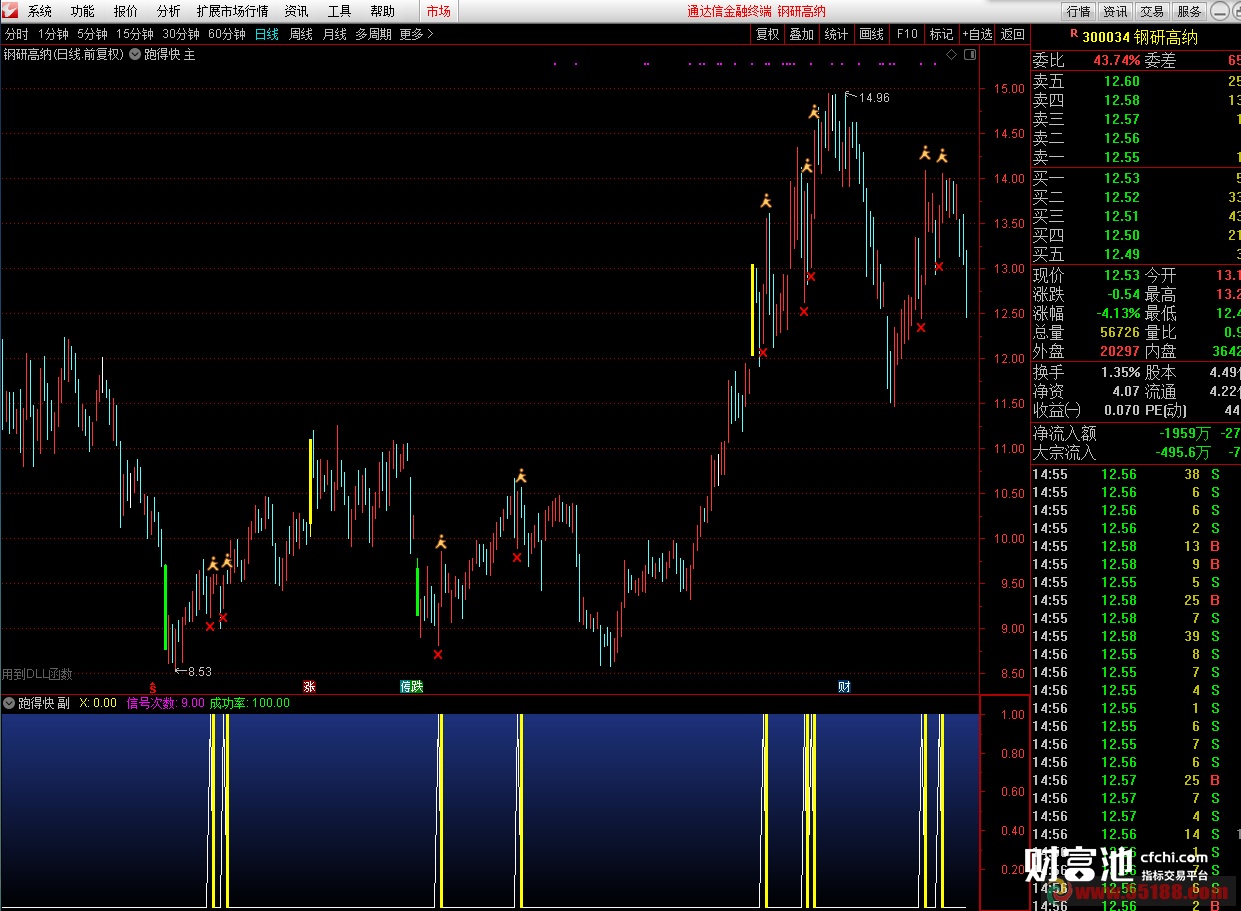This screenshot has width=1241, height=911.
Task: Open the 扩展市场行情 menu
Action: 233,11
